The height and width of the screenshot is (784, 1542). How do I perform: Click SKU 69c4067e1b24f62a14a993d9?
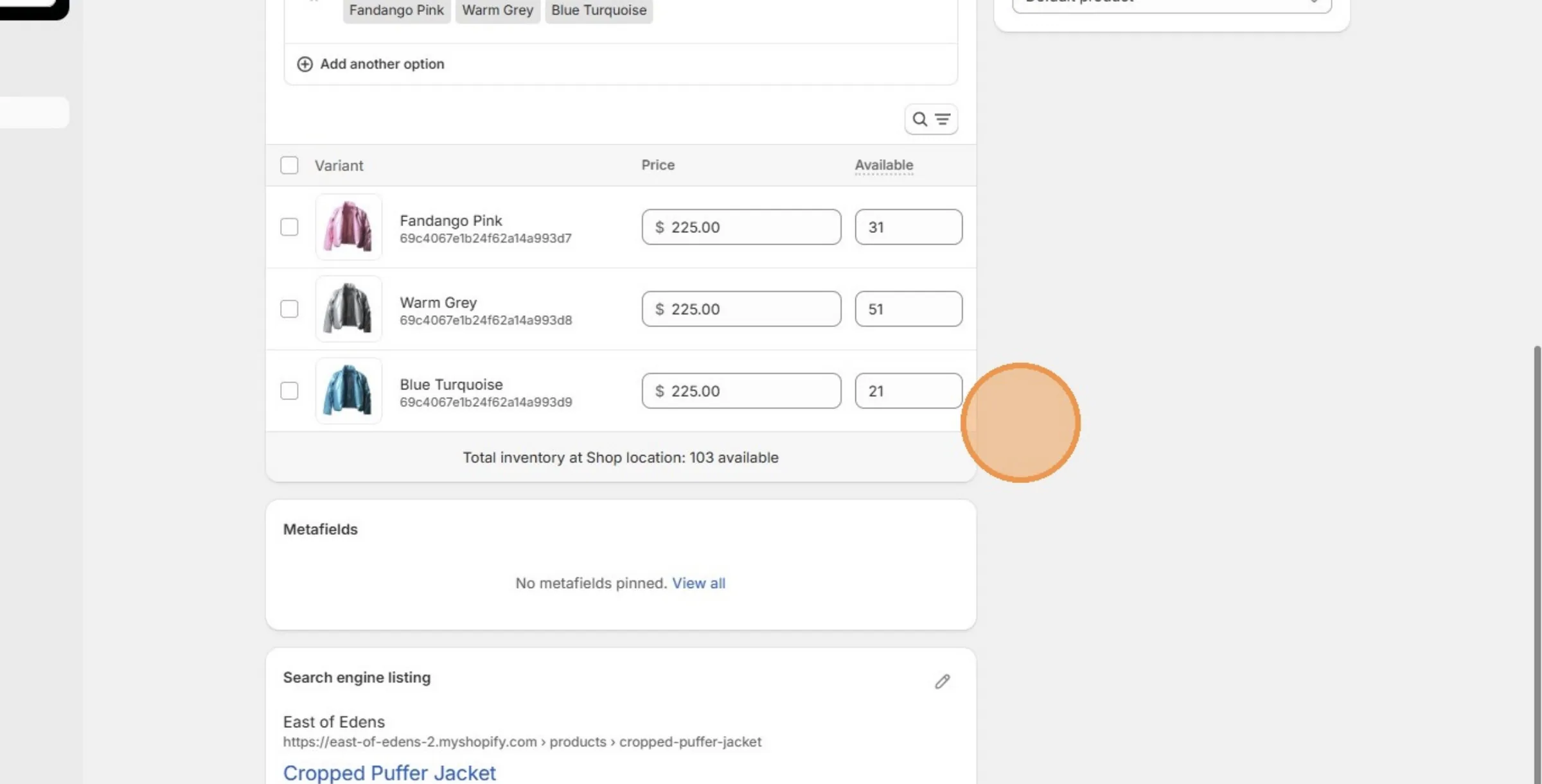485,402
